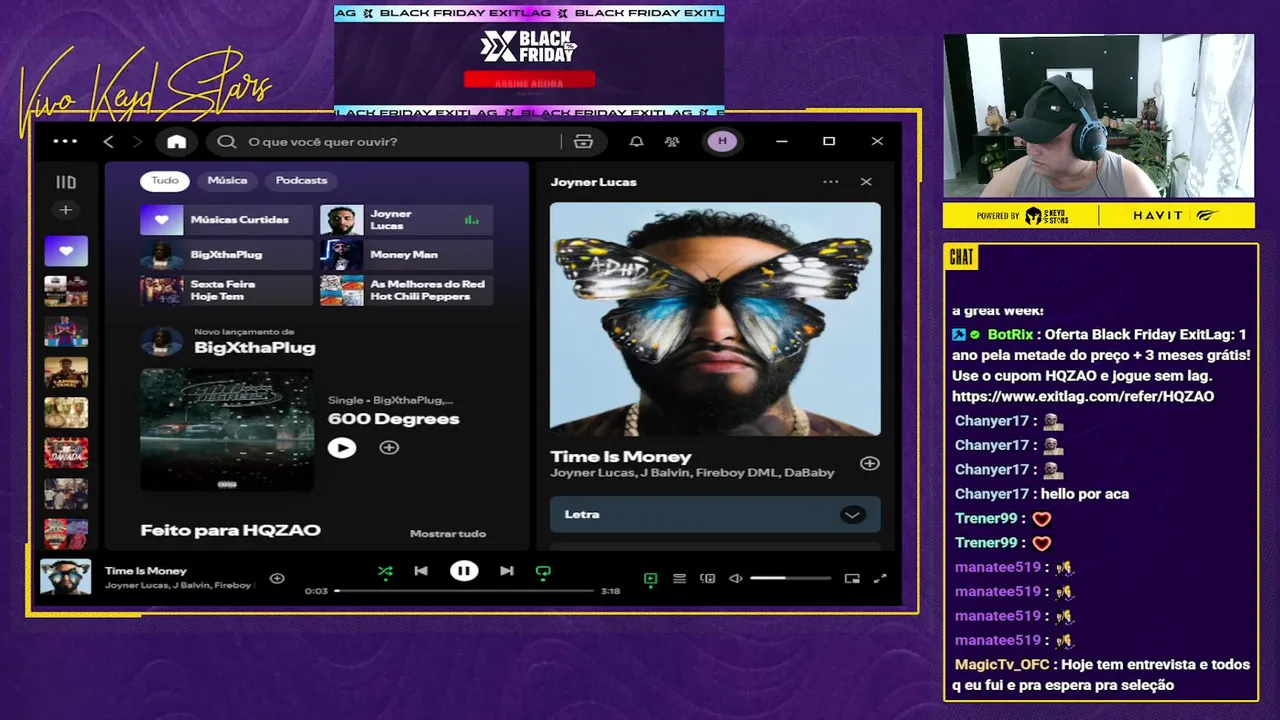Create a playlist with the plus icon

66,210
